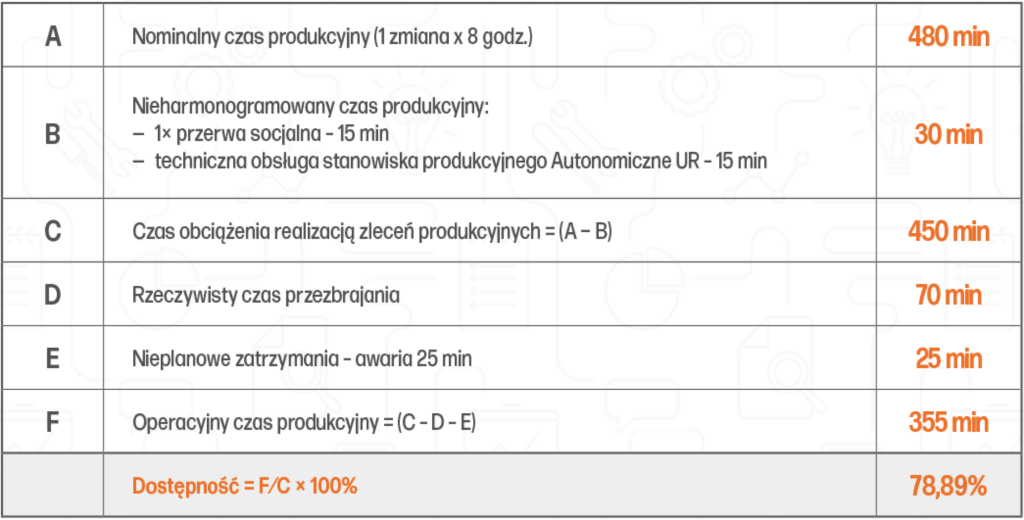Image resolution: width=1024 pixels, height=520 pixels.
Task: Click the row letter F cell
Action: 53,421
